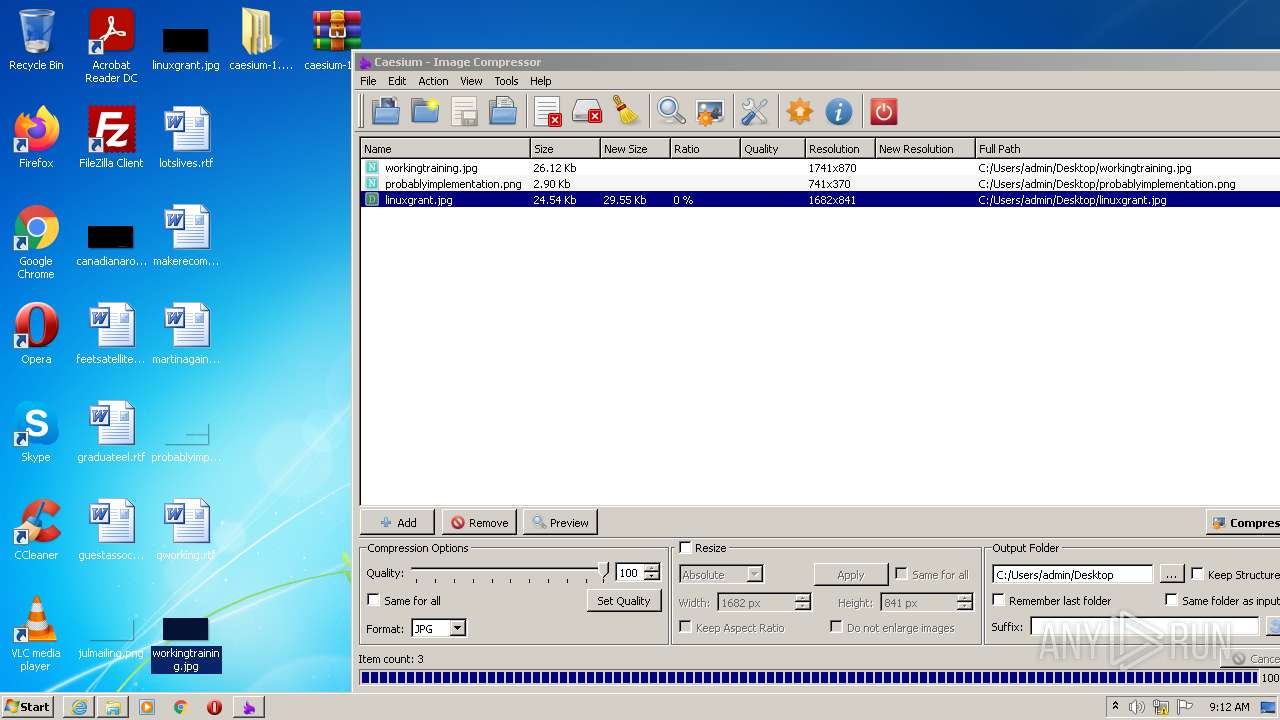Click the compression progress bar
This screenshot has height=720, width=1280.
808,677
